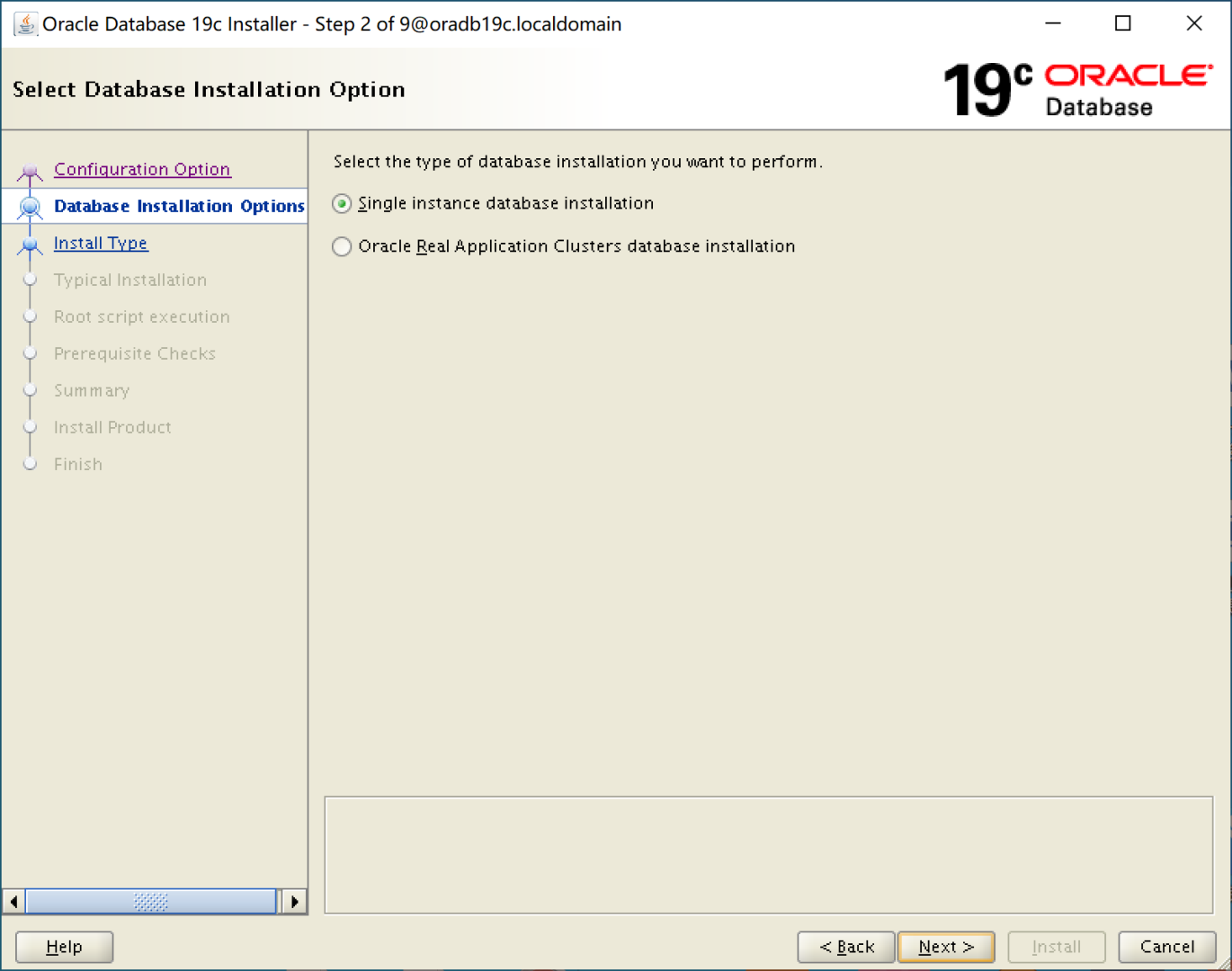Proceed with the Next button

click(946, 947)
